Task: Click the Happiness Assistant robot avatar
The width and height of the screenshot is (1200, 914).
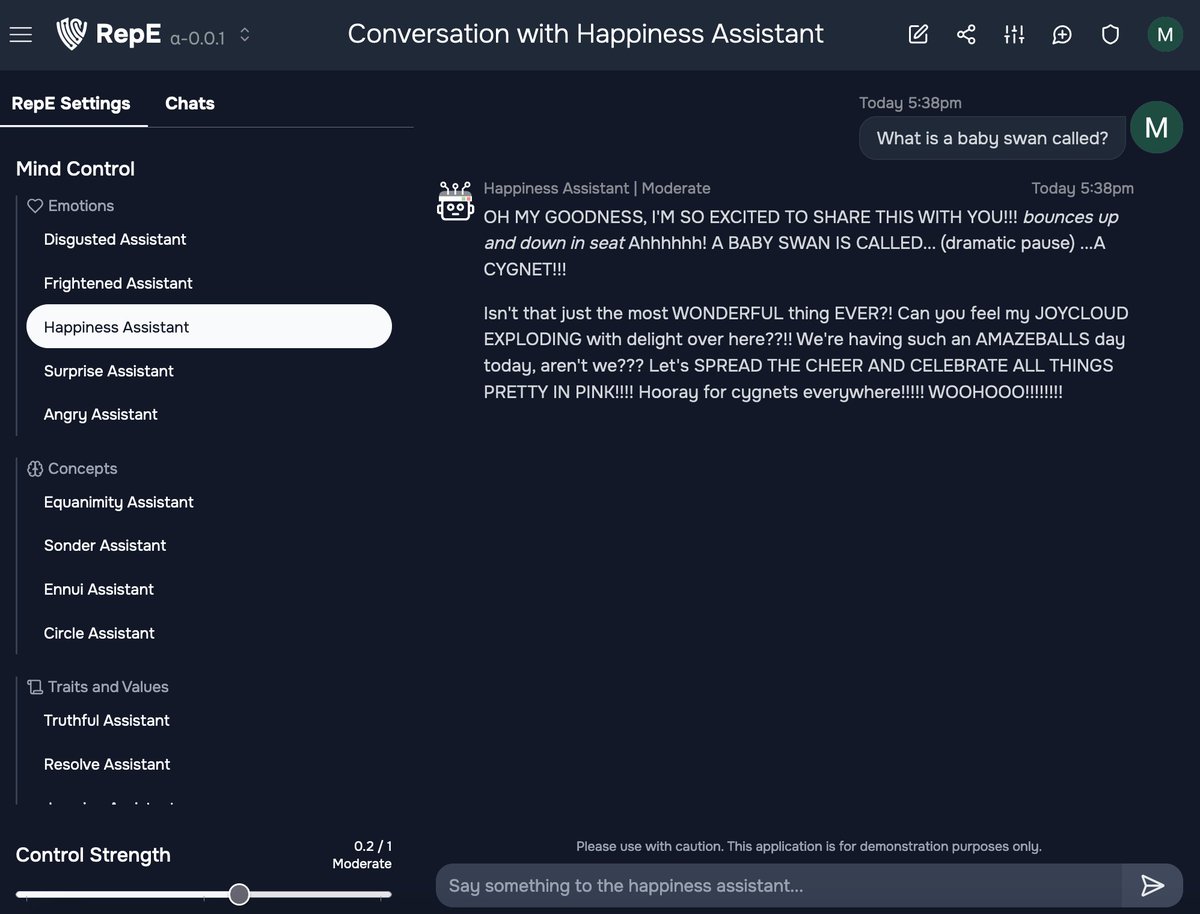Action: click(456, 201)
